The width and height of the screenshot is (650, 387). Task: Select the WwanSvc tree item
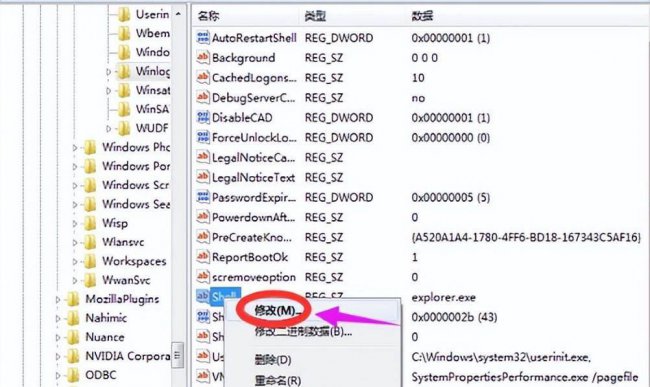tap(126, 281)
